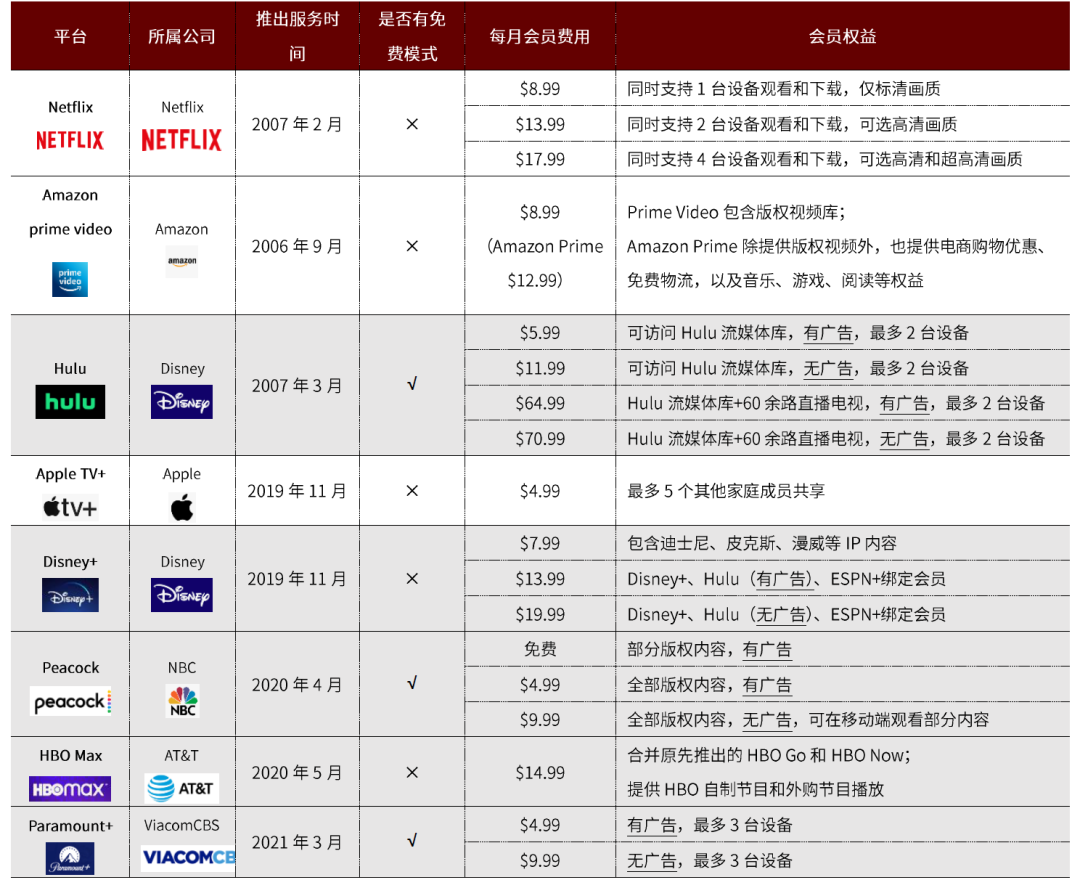Click the black Apple company logo

(182, 507)
